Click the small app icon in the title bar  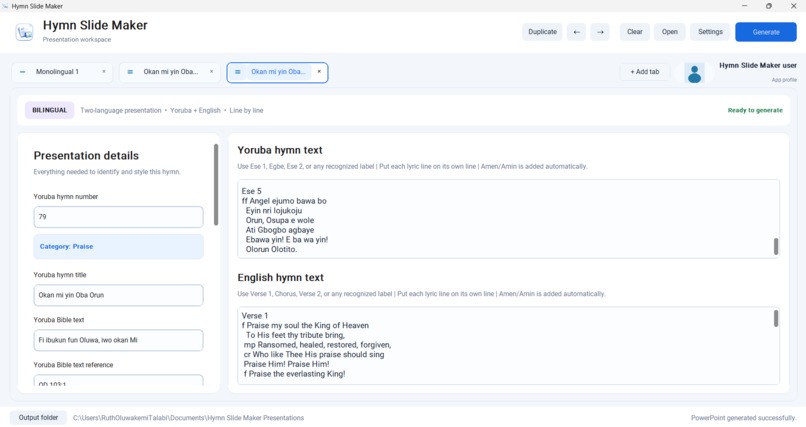(x=5, y=6)
